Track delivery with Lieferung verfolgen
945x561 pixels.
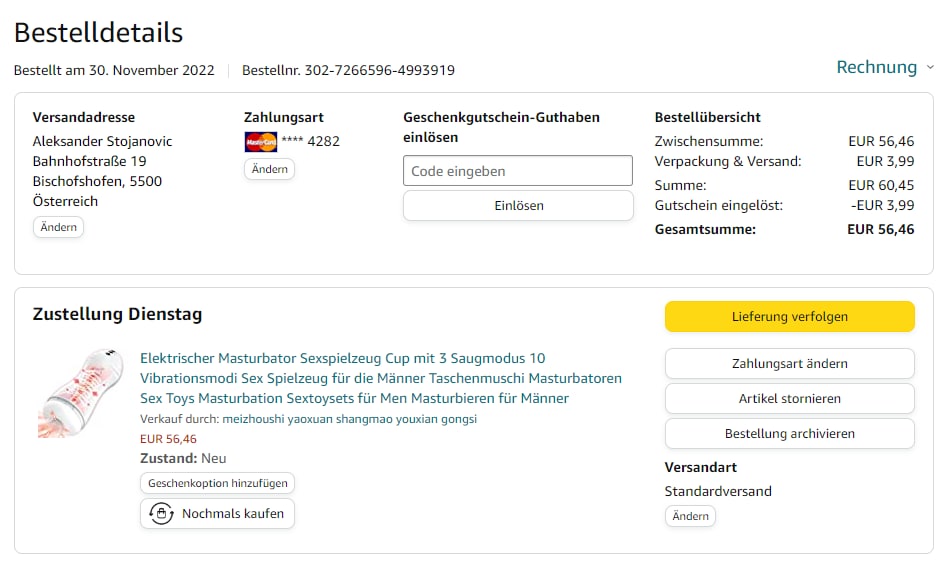pyautogui.click(x=789, y=317)
